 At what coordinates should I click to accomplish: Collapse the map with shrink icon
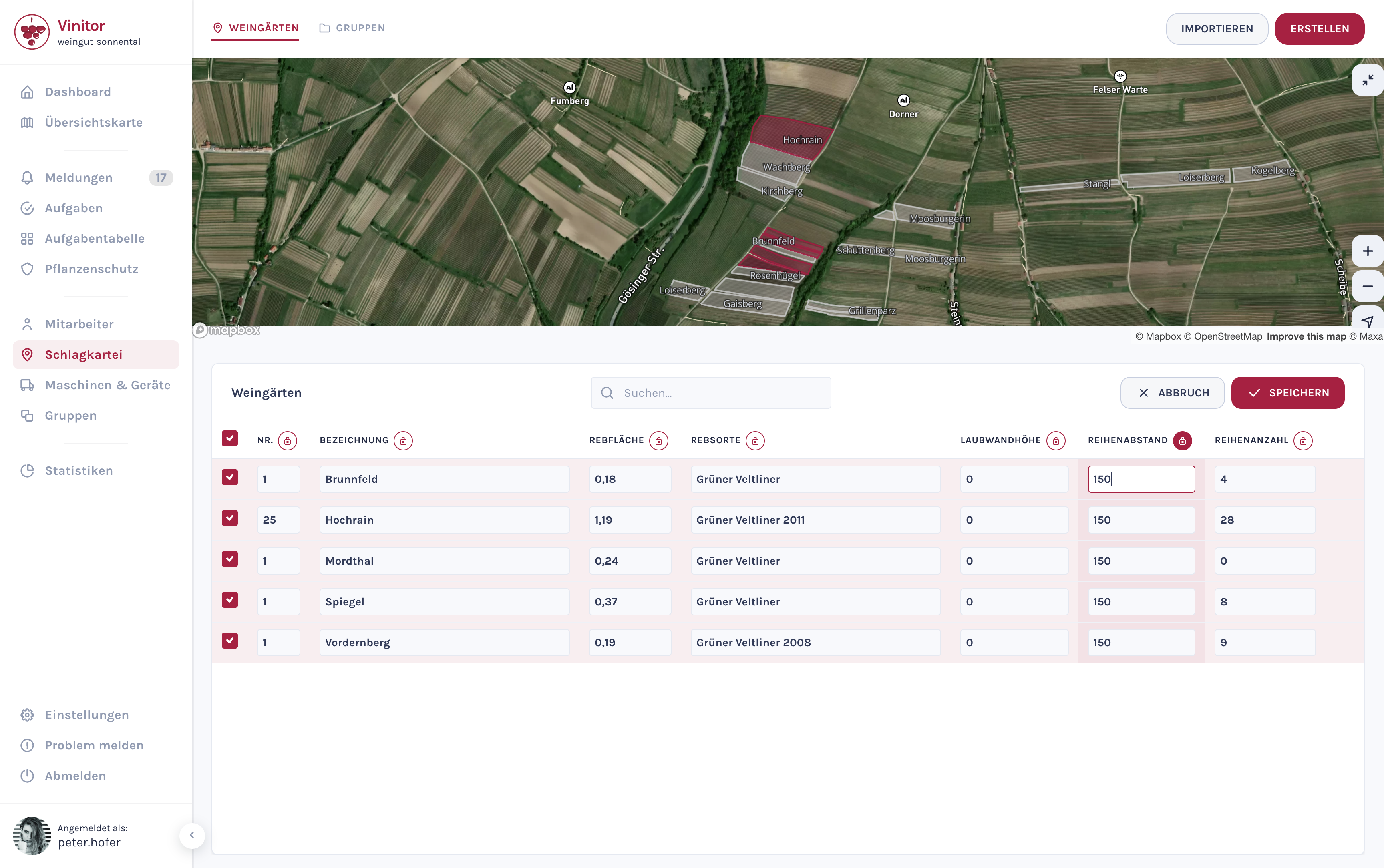pyautogui.click(x=1367, y=80)
